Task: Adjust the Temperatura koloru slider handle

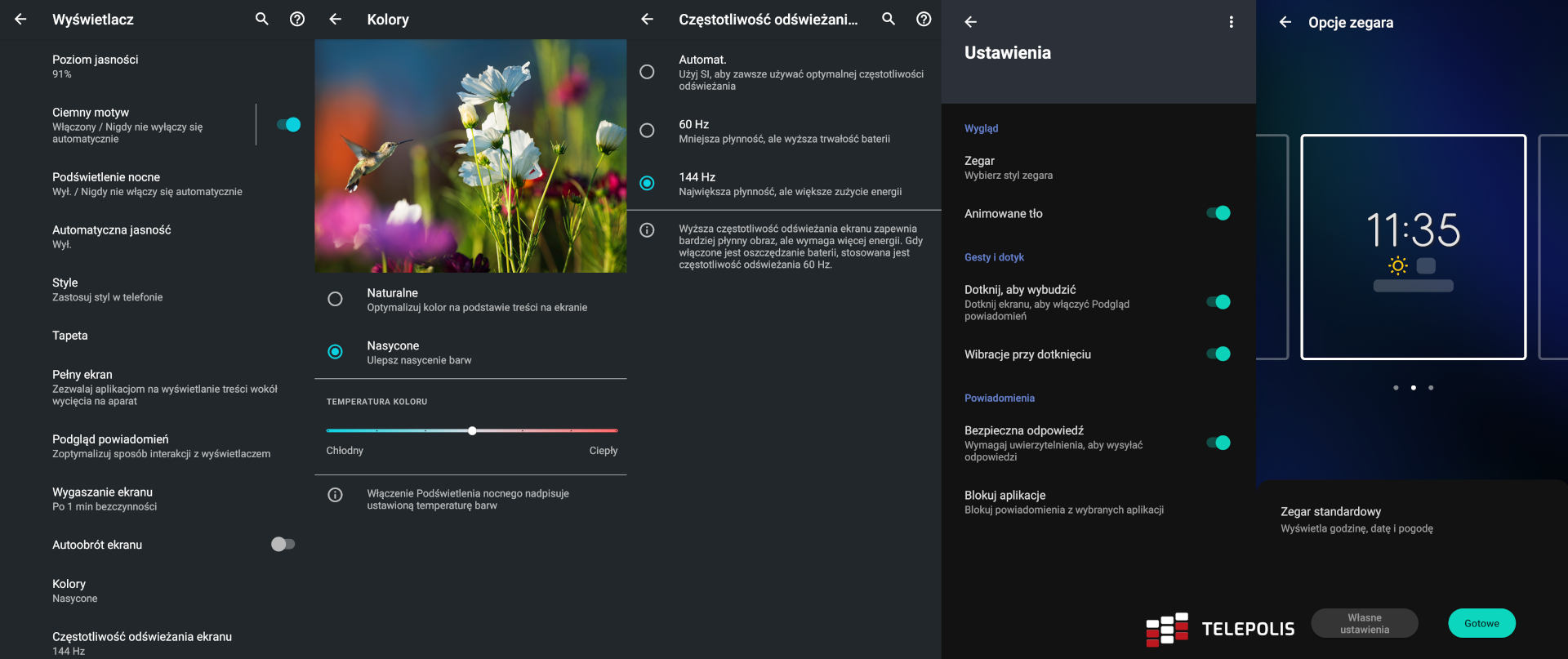Action: 472,430
